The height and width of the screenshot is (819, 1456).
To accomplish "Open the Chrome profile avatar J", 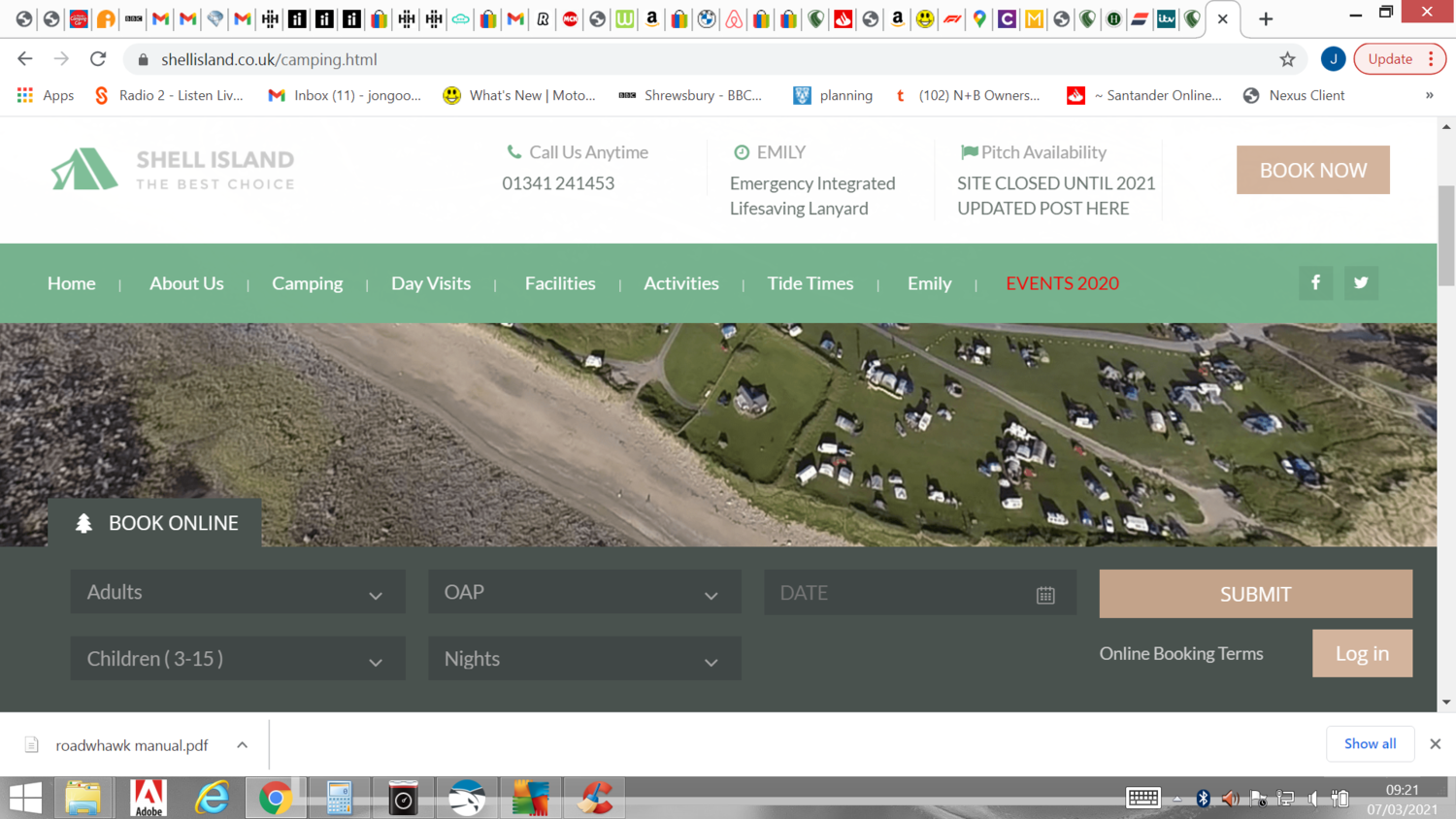I will (1333, 59).
